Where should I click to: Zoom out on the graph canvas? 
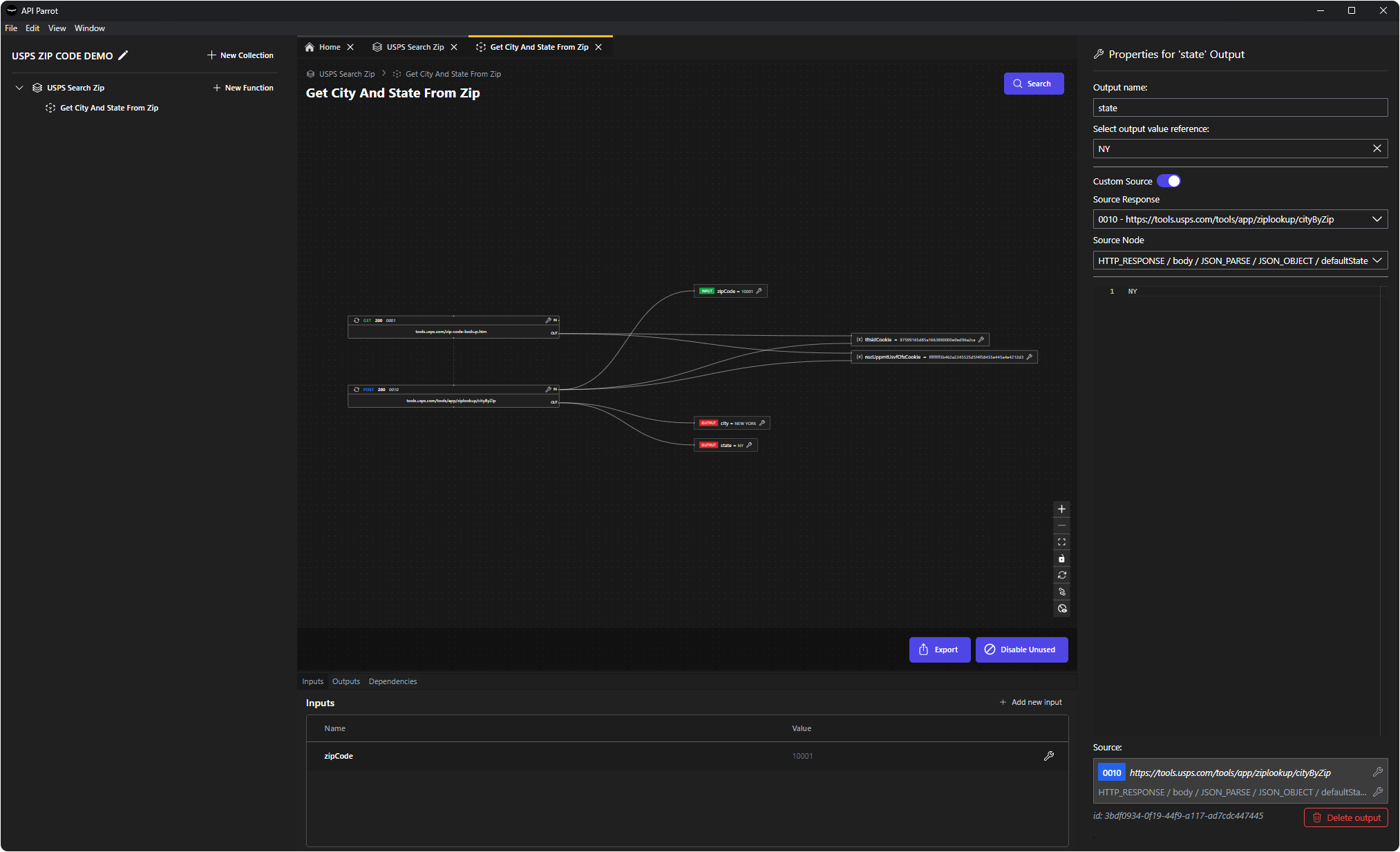coord(1062,525)
